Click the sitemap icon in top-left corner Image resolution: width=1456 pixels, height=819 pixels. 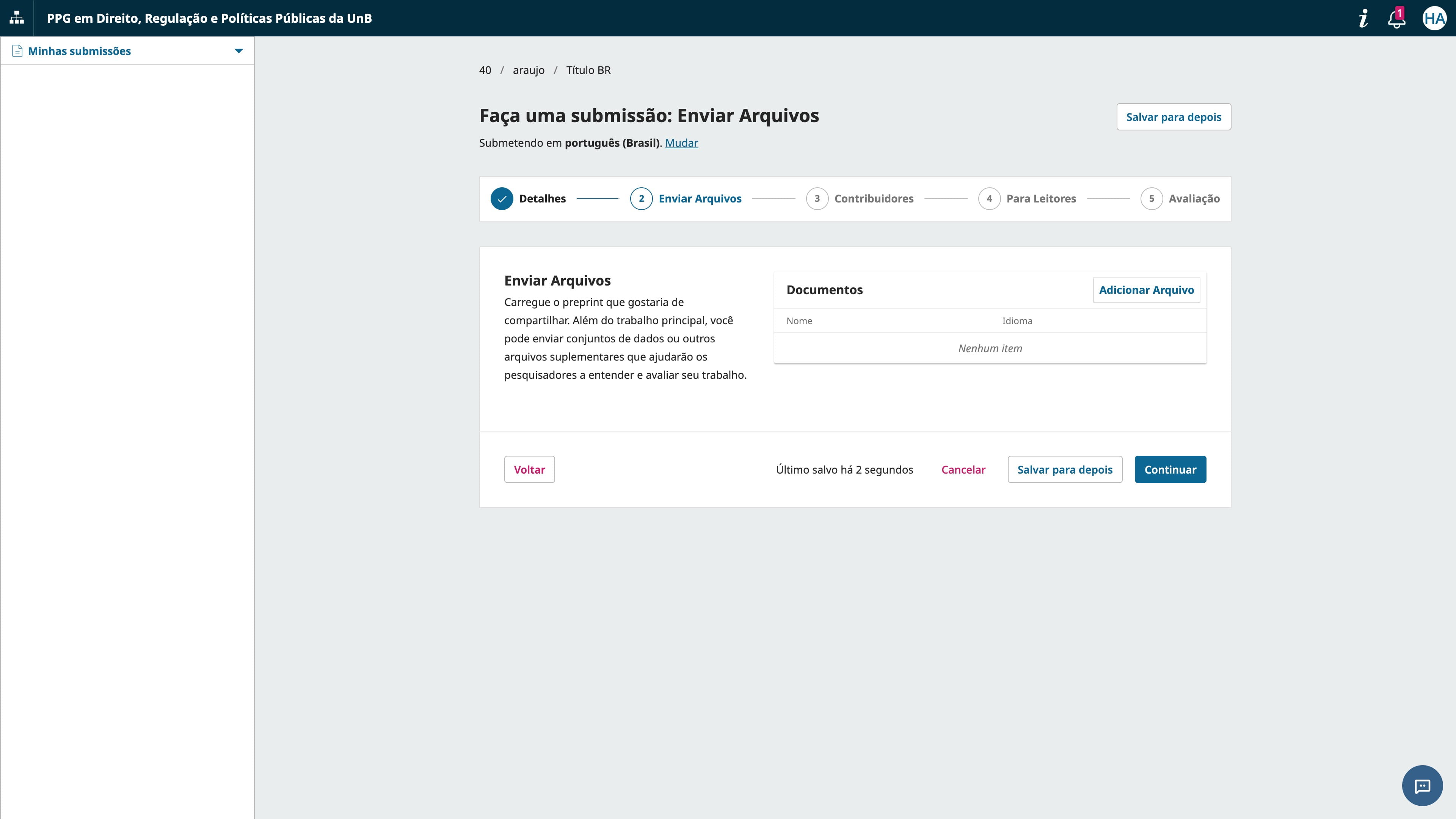[16, 17]
